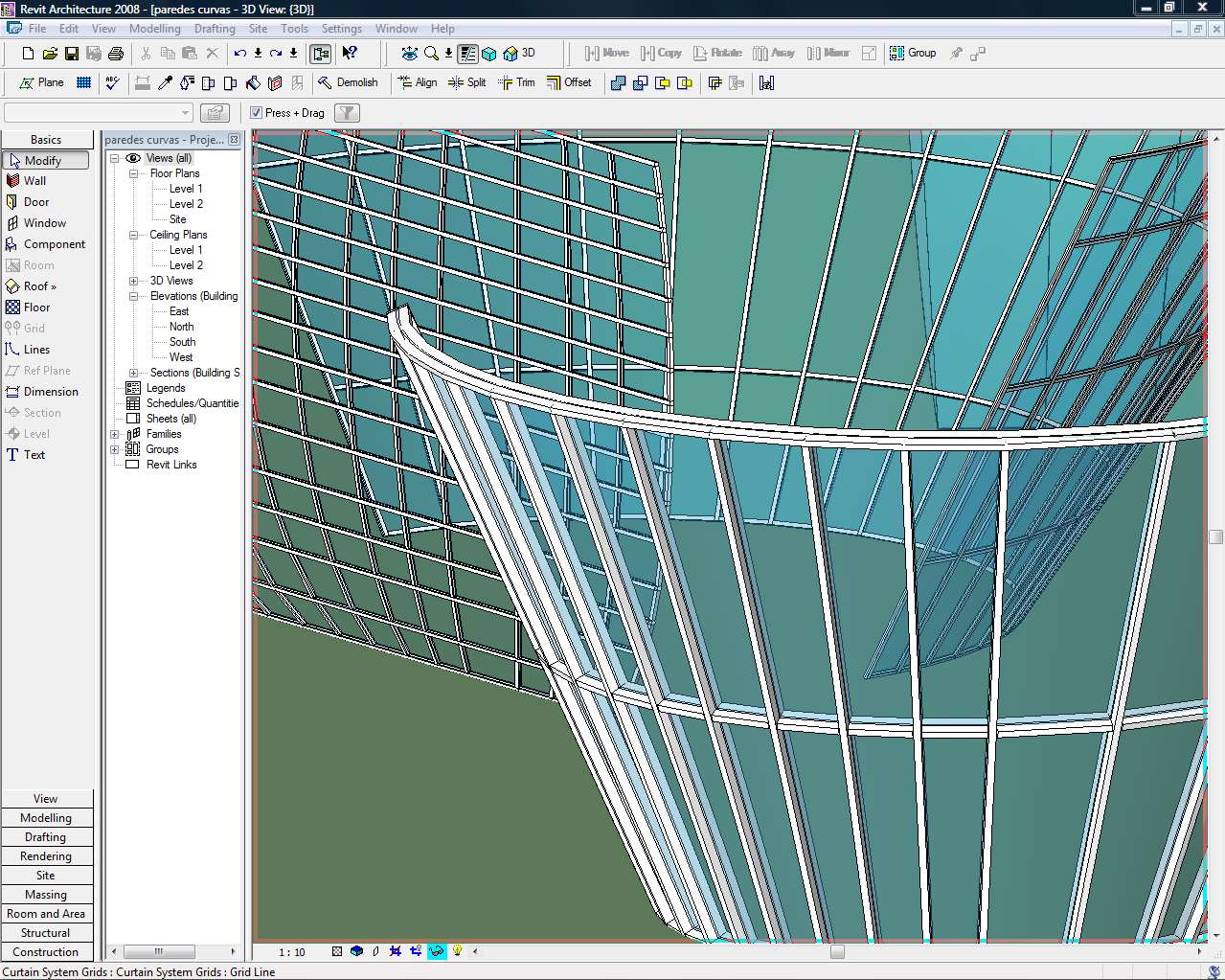Choose the Split tool
Screen dimensions: 1225x980
[x=467, y=83]
